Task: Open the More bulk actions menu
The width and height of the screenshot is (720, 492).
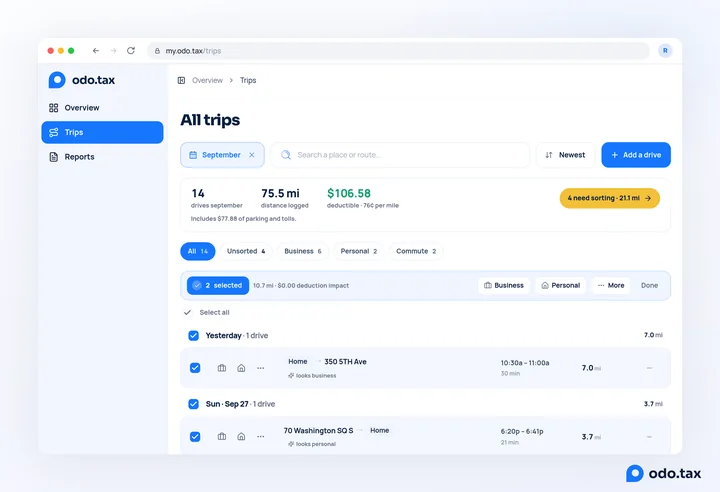Action: [611, 285]
